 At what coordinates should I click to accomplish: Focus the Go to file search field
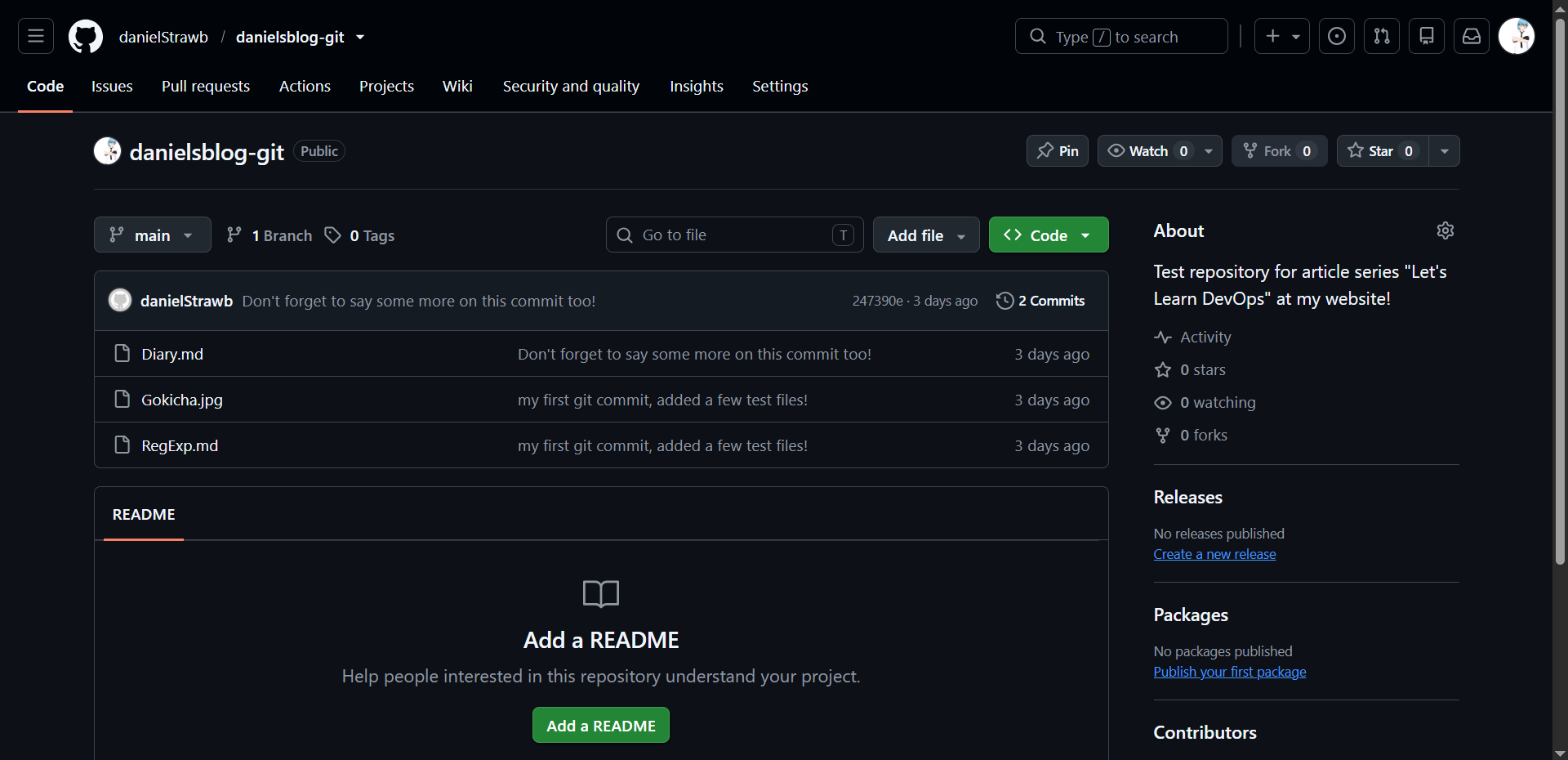click(735, 235)
